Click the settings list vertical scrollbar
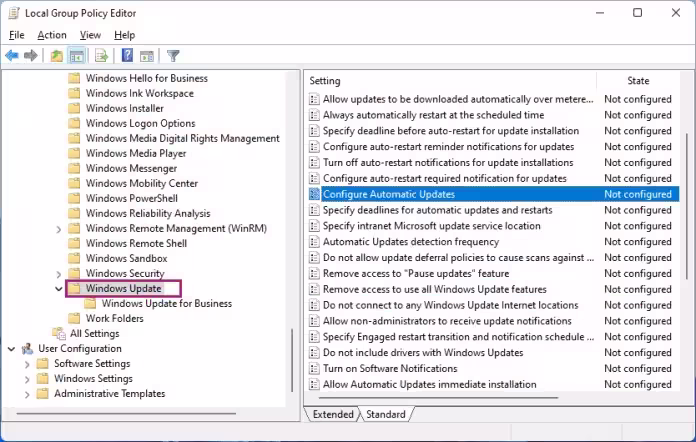 (687, 206)
